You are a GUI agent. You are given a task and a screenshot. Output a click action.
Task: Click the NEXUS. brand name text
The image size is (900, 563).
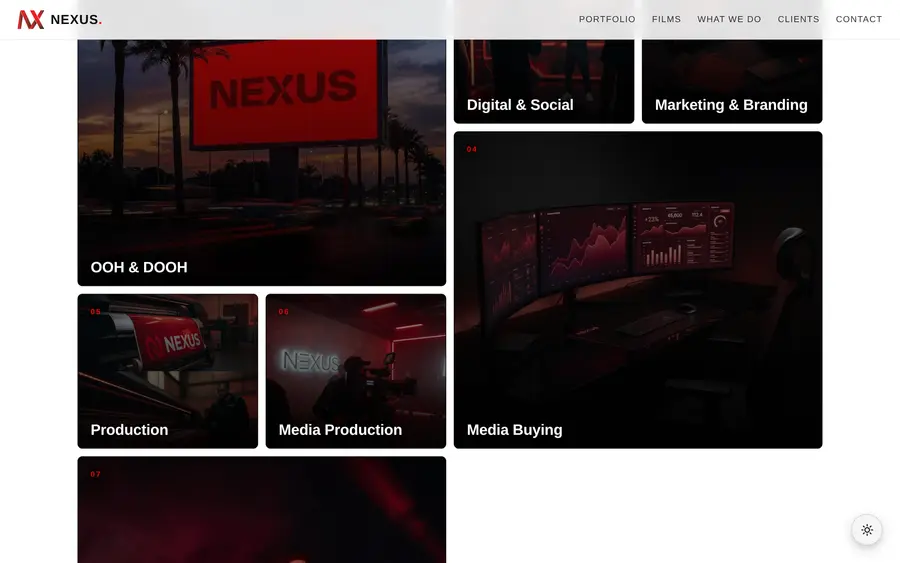tap(76, 20)
